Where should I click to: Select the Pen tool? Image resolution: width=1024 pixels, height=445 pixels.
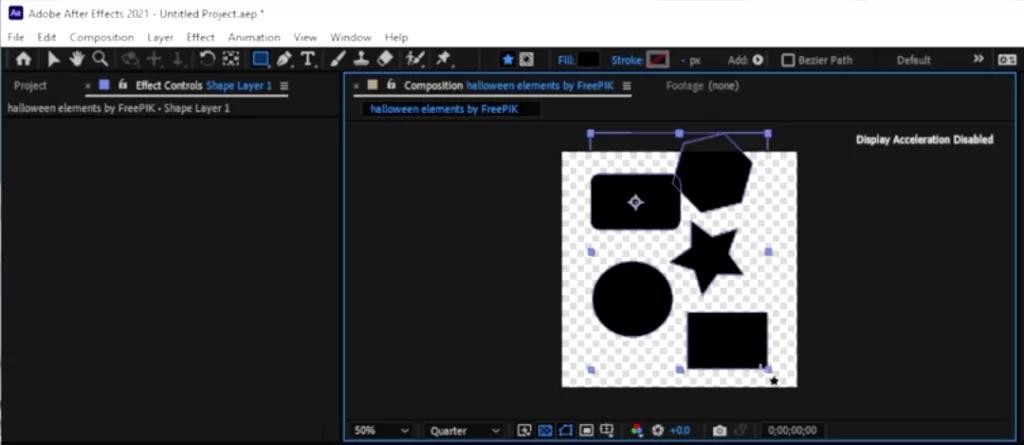(284, 59)
